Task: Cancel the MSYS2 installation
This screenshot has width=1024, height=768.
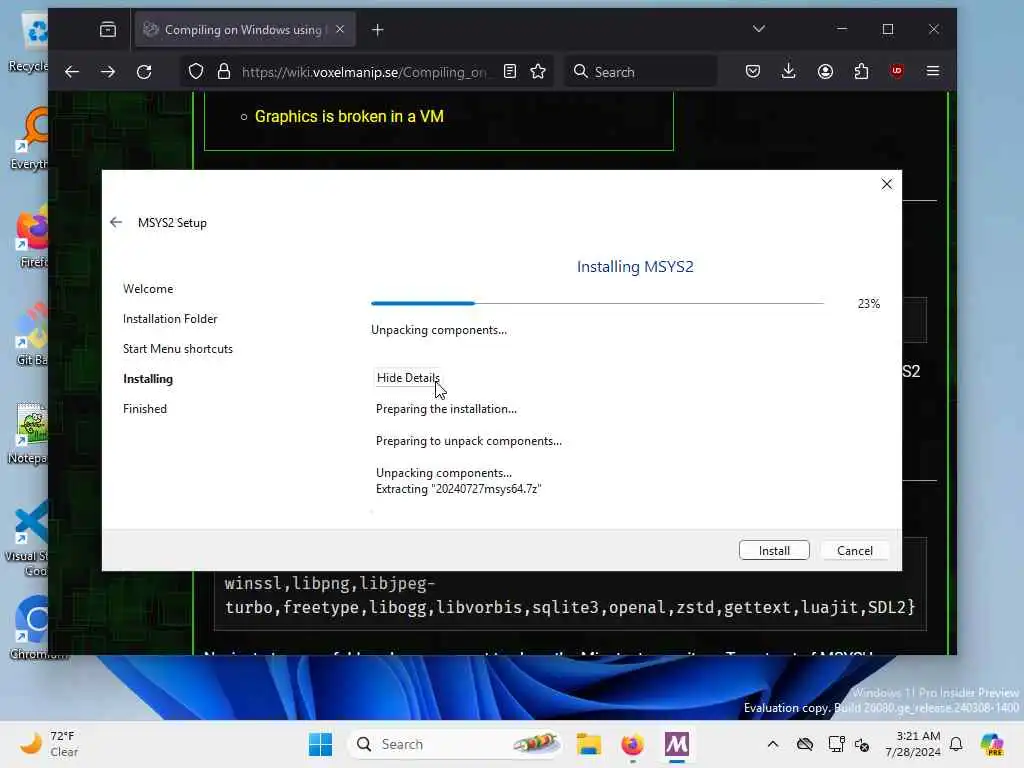Action: (x=854, y=551)
